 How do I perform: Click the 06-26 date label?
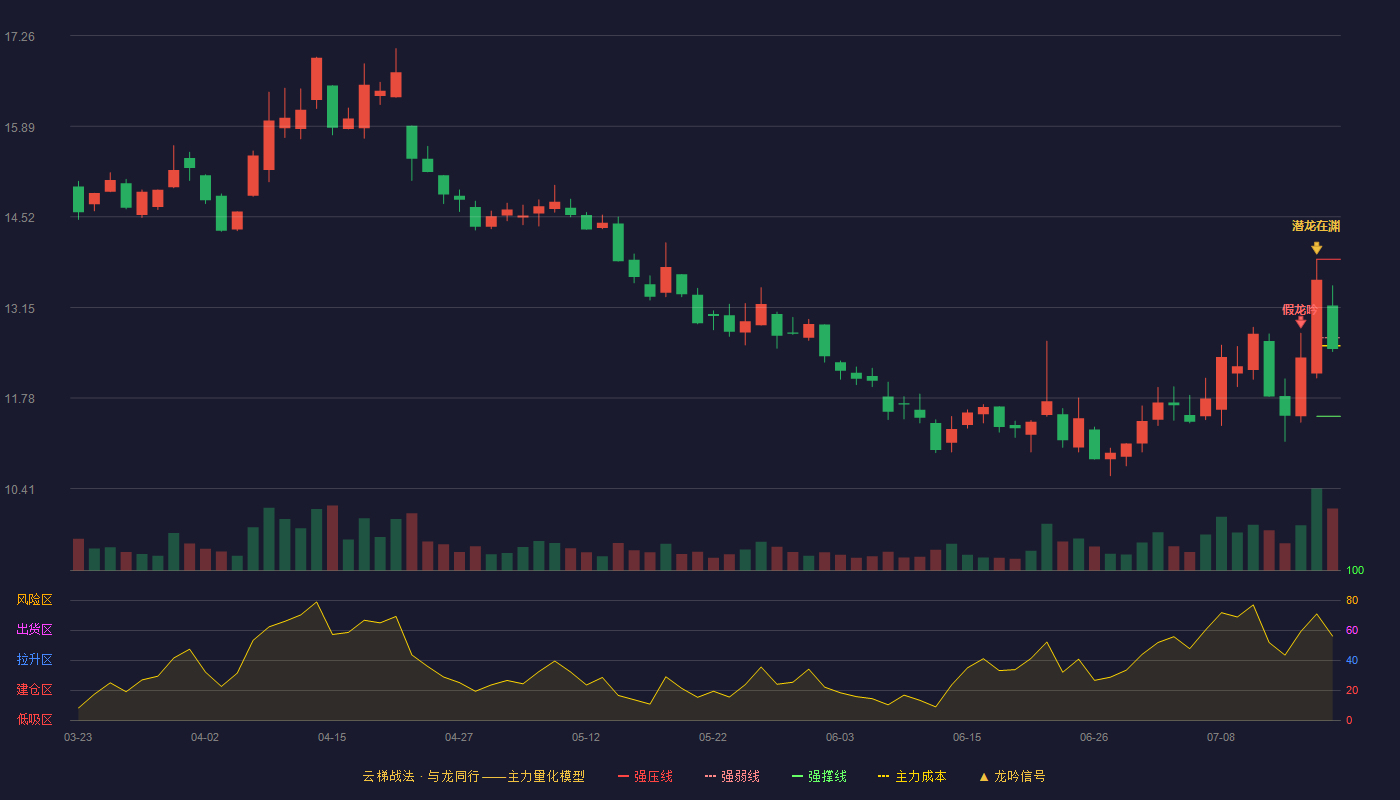tap(1094, 737)
